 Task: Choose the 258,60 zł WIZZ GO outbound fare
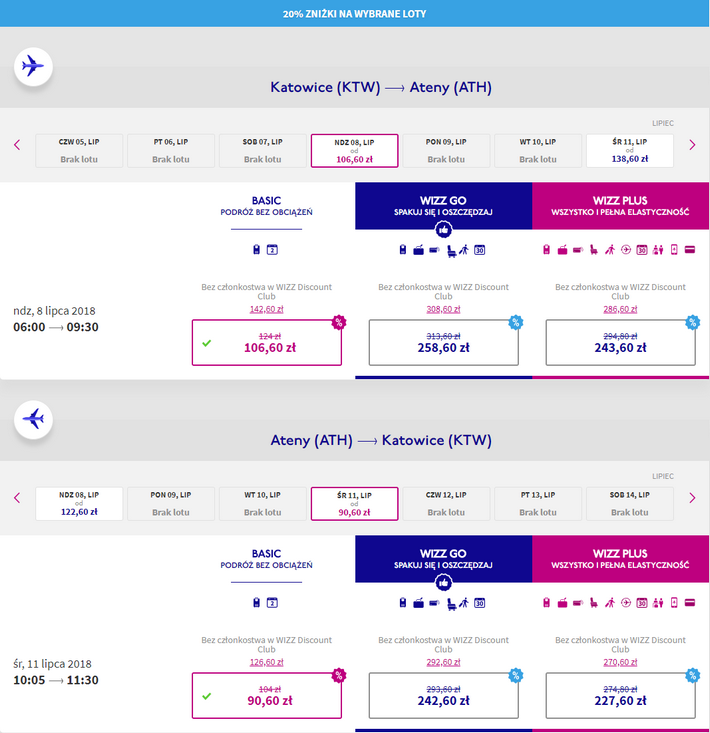(x=443, y=343)
